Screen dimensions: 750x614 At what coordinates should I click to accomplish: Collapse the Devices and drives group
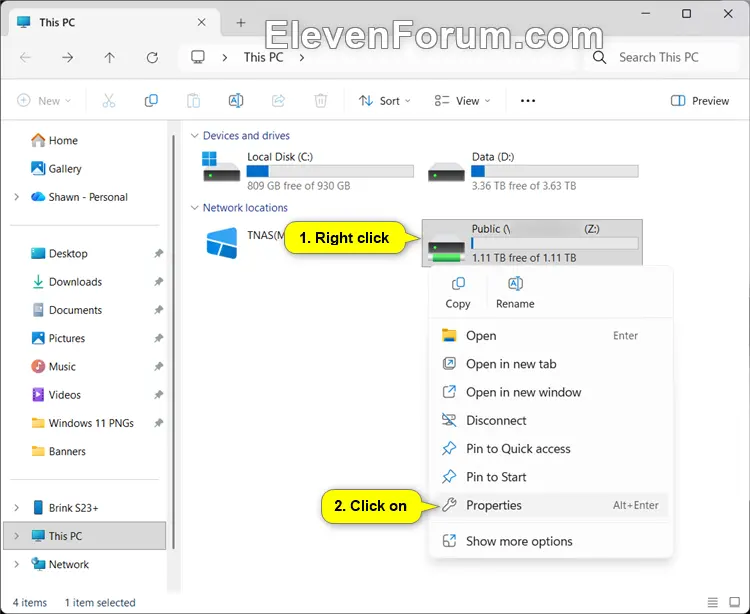(194, 136)
